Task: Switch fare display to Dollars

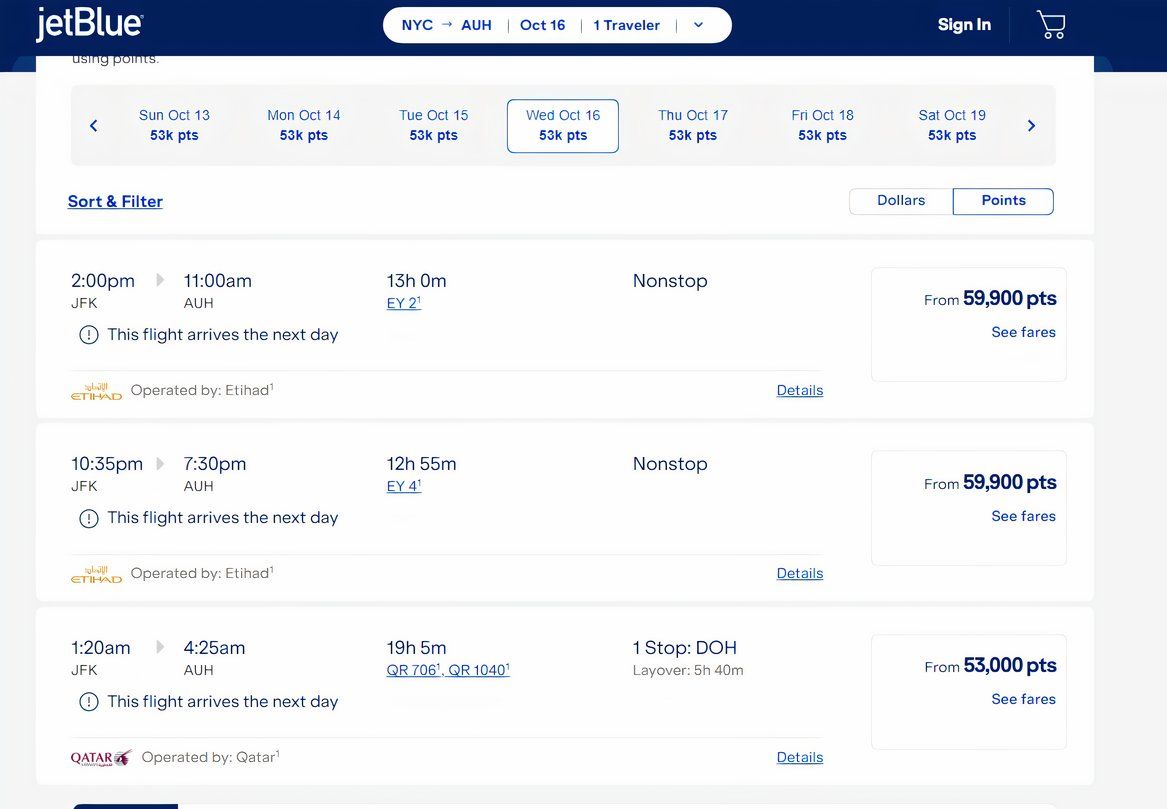Action: (x=899, y=201)
